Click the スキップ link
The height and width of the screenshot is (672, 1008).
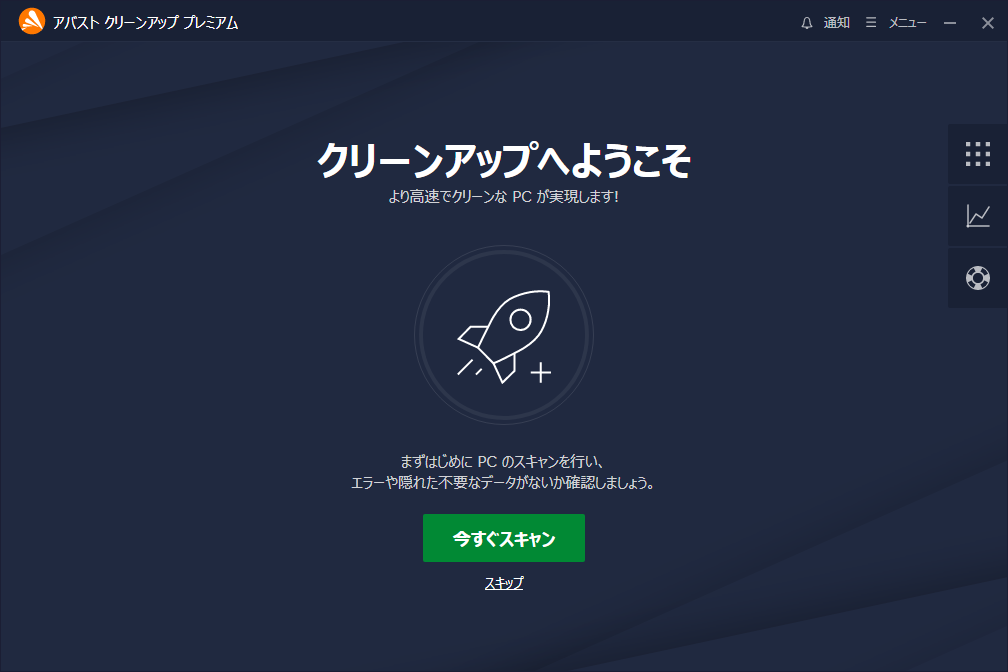click(503, 583)
